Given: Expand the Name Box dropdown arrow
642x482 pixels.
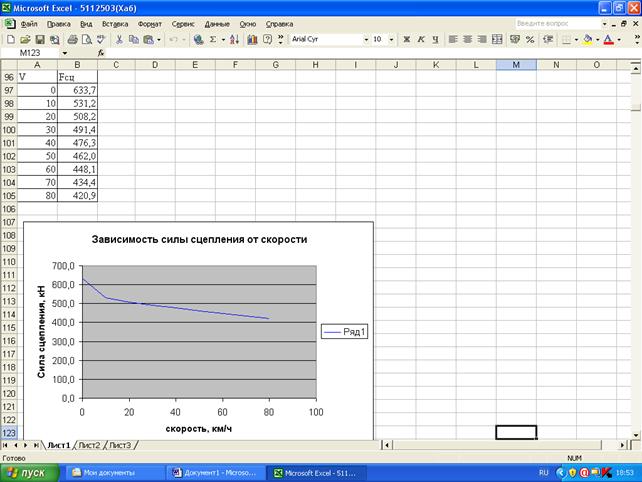Looking at the screenshot, I should click(x=65, y=53).
